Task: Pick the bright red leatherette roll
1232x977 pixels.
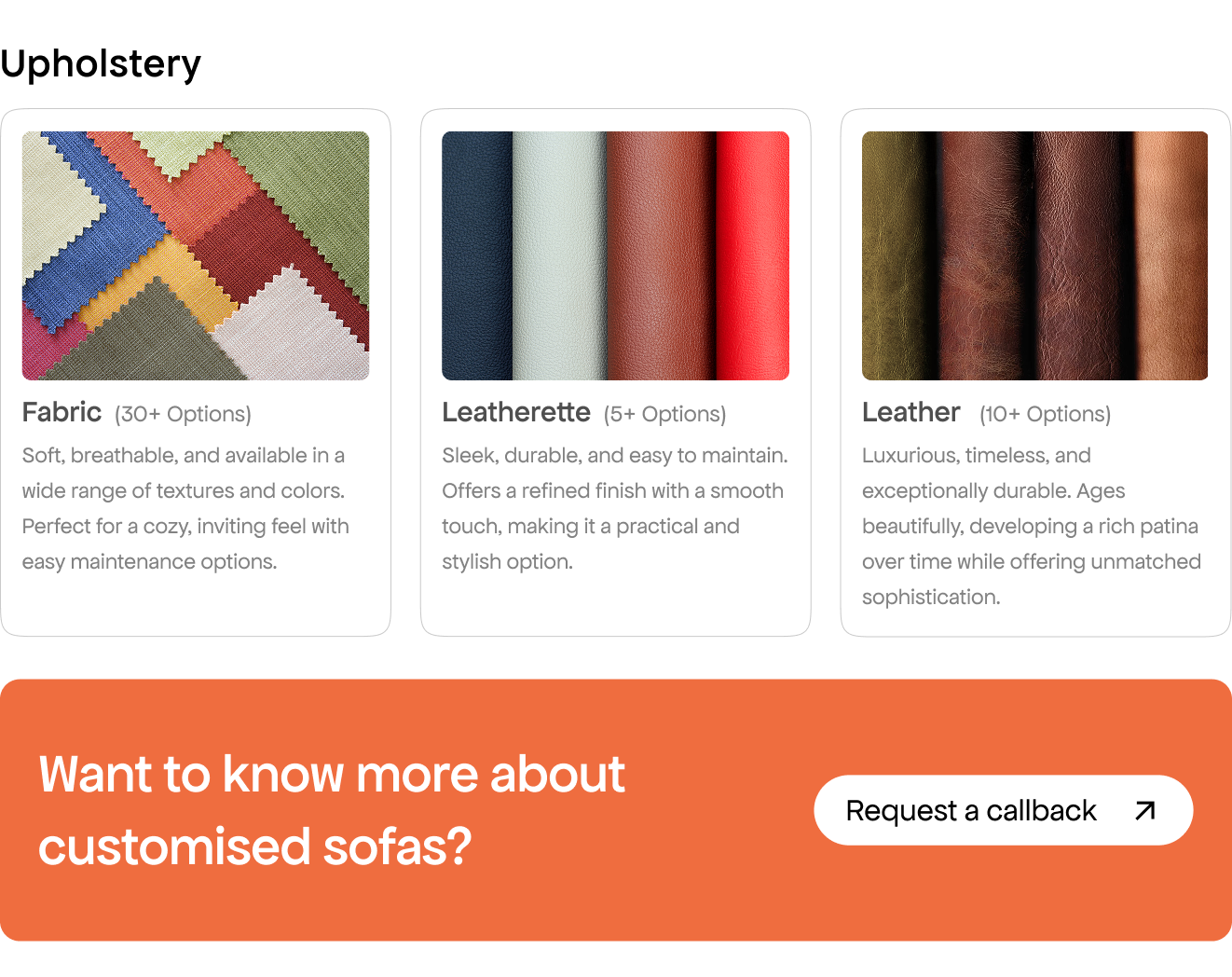Action: point(753,255)
